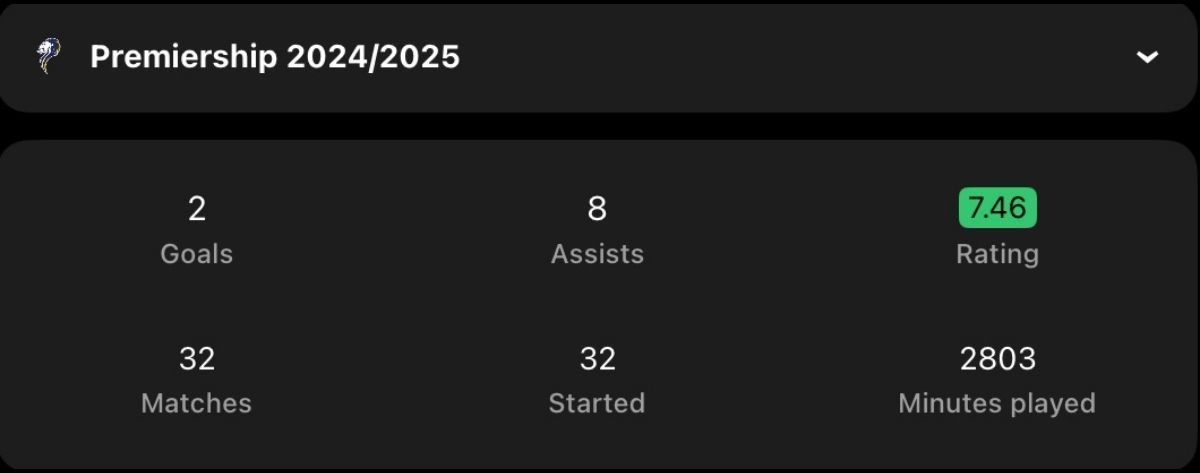This screenshot has width=1200, height=473.
Task: Click the Premiership league logo icon
Action: pos(47,56)
